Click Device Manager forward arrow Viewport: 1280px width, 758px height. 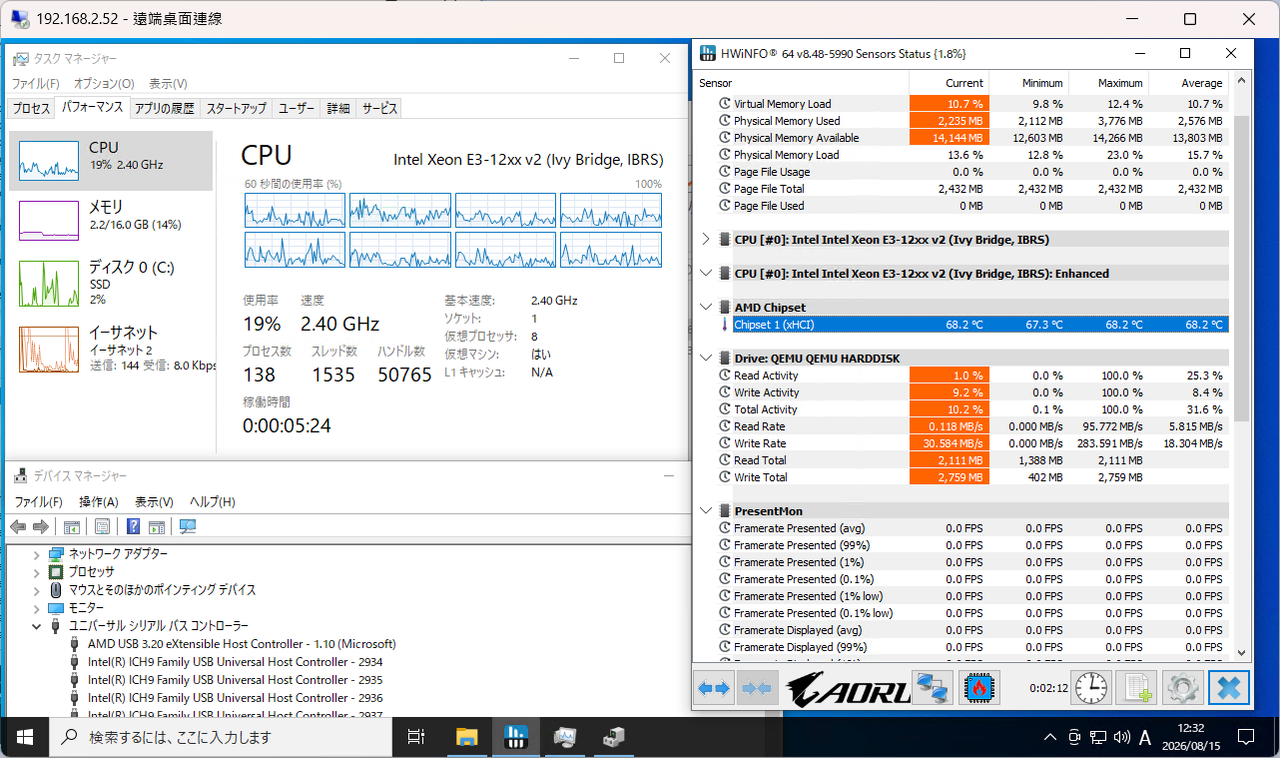click(41, 527)
